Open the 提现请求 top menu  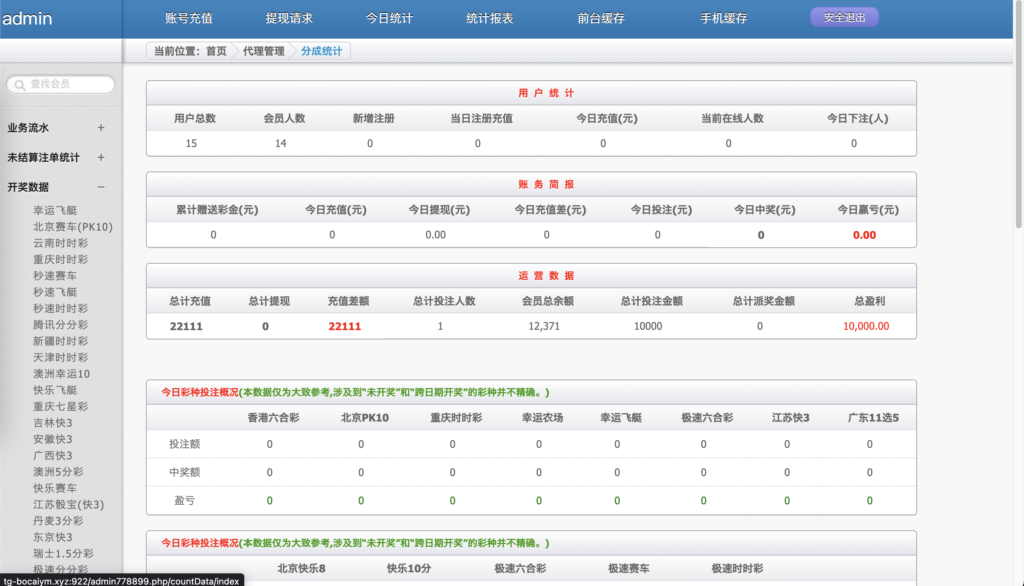click(x=289, y=18)
